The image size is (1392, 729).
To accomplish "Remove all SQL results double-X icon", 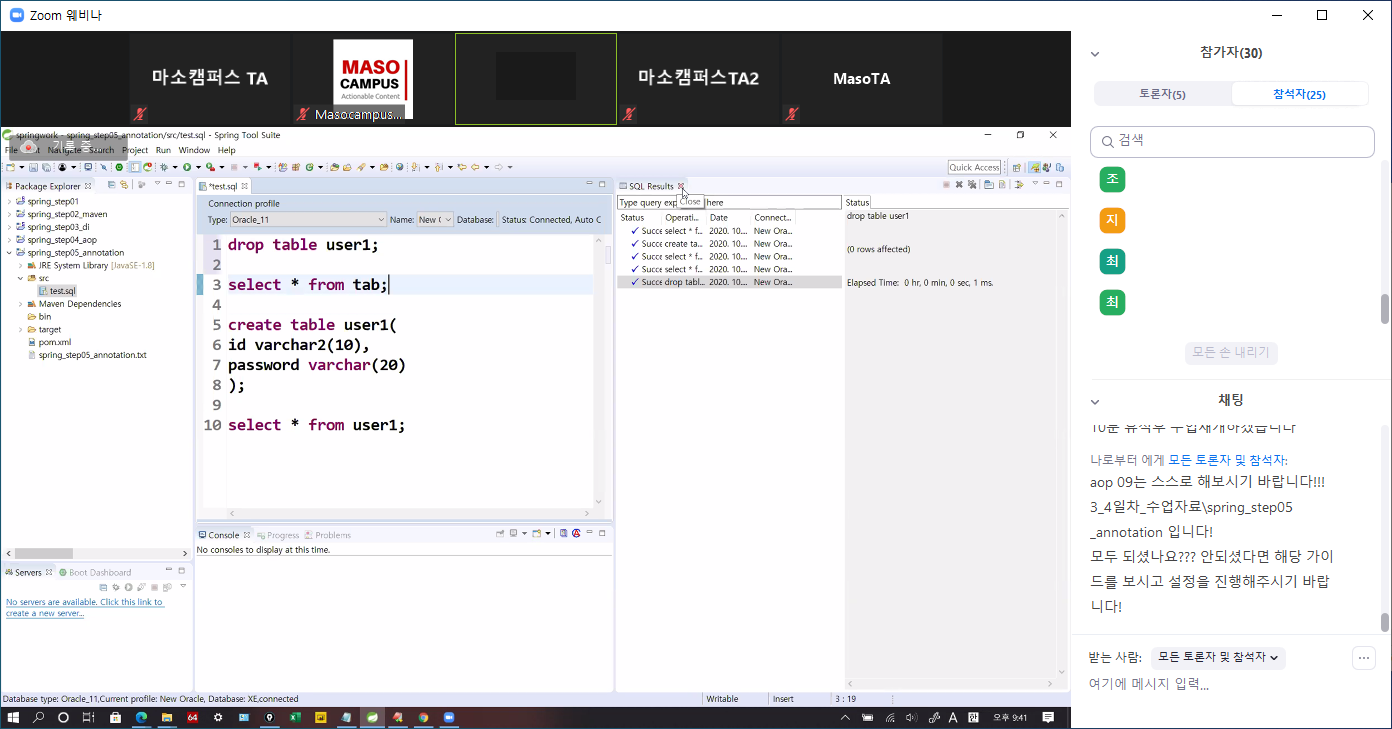I will point(971,185).
